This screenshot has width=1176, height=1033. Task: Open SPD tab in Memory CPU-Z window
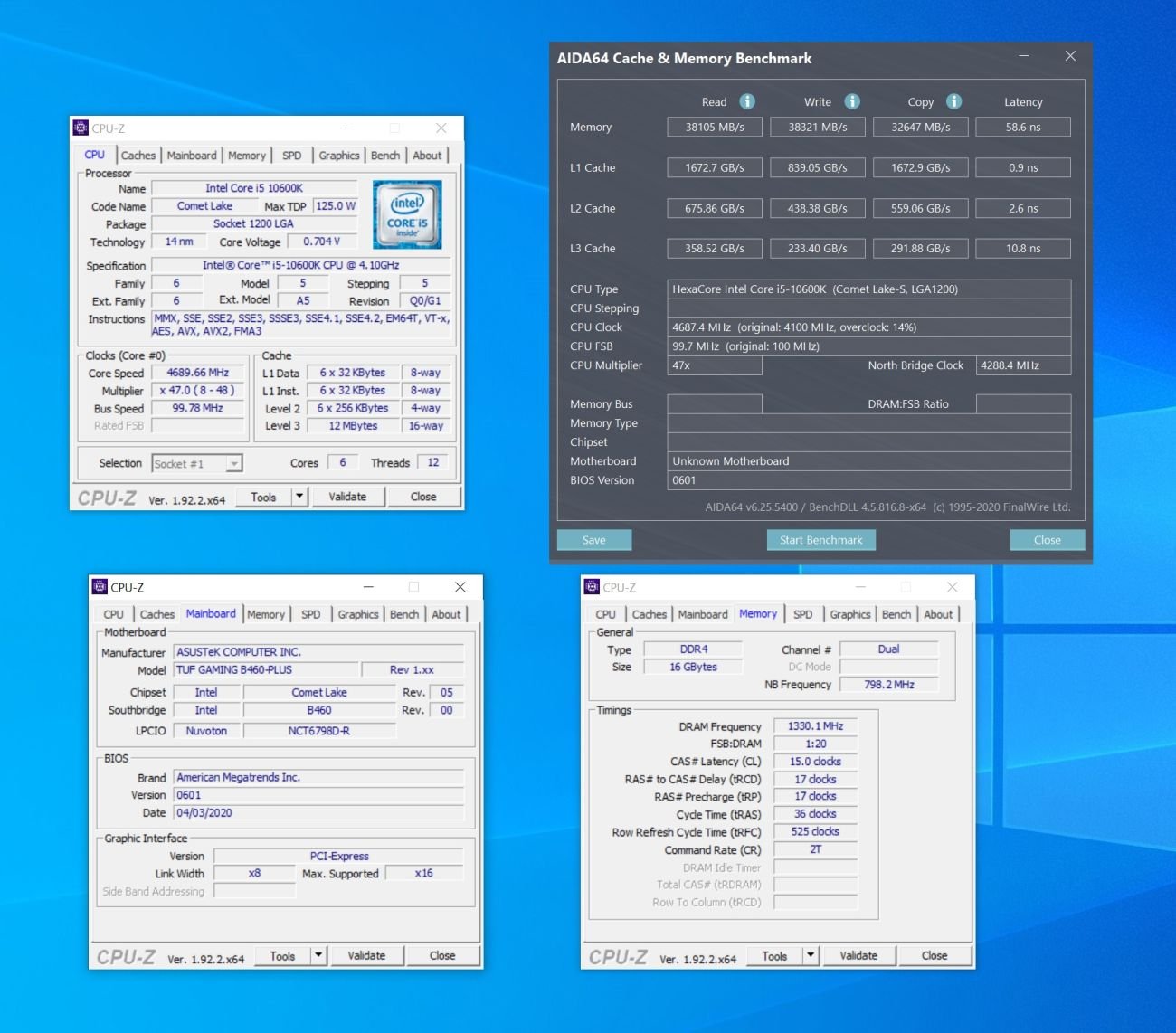coord(802,614)
